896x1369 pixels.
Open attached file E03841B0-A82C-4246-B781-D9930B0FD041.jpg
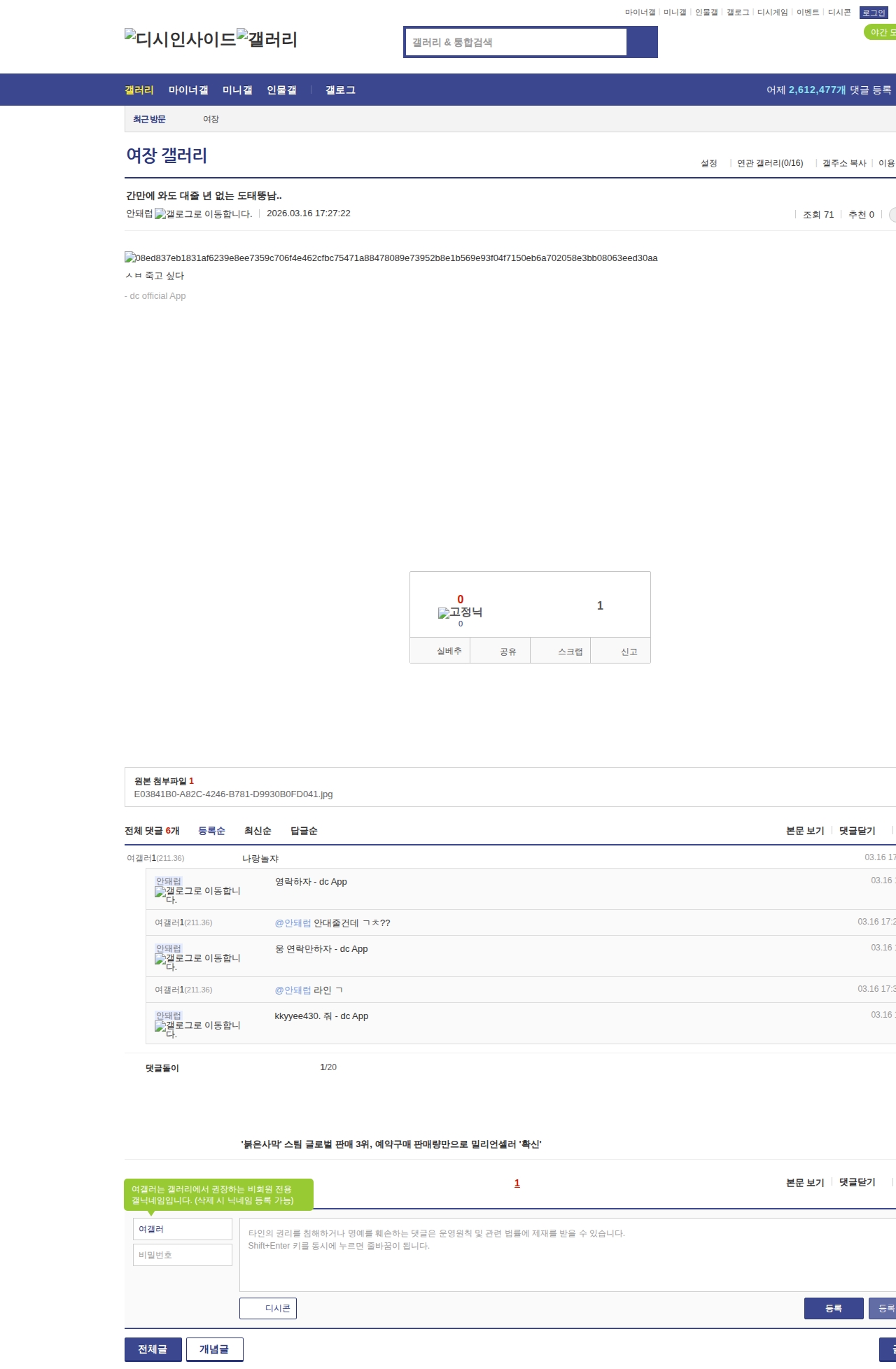click(x=233, y=794)
